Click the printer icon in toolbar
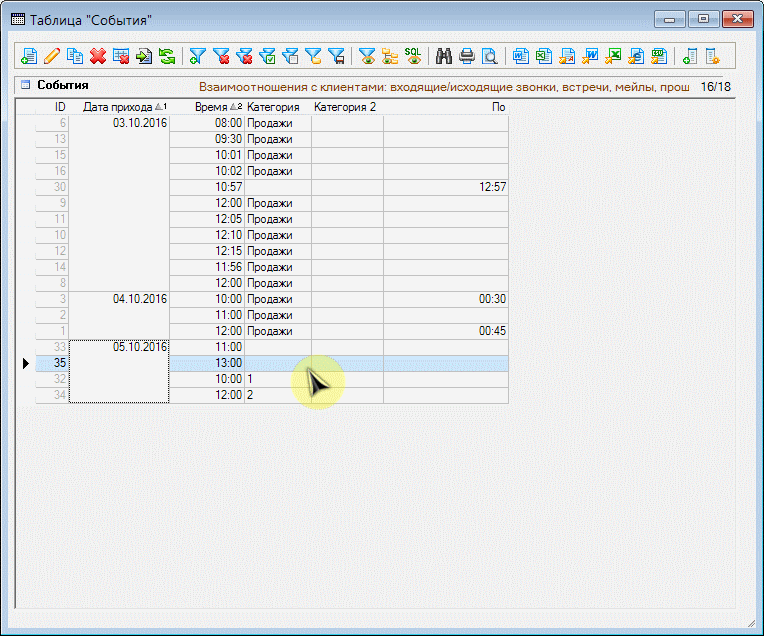 point(467,56)
